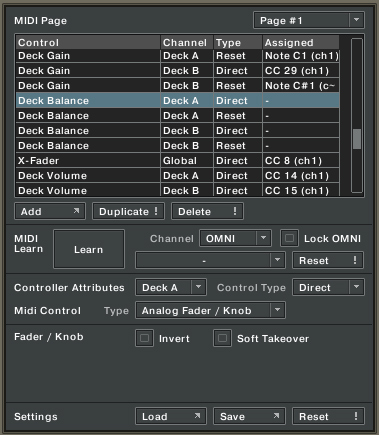Click the 'CC 14 (ch1)' assignment cell
This screenshot has width=379, height=435.
coord(301,176)
